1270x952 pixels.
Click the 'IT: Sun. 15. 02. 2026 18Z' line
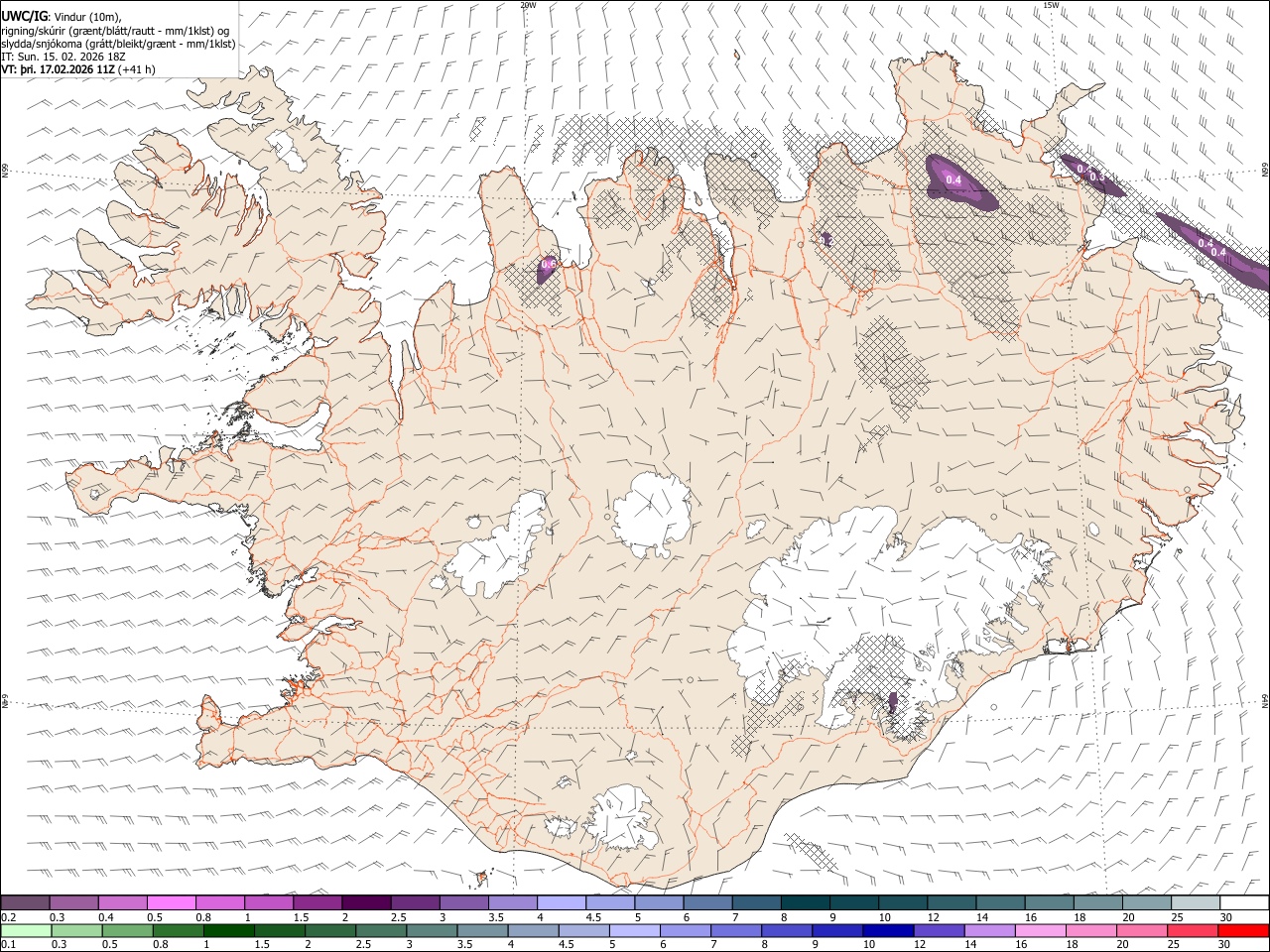pyautogui.click(x=63, y=58)
